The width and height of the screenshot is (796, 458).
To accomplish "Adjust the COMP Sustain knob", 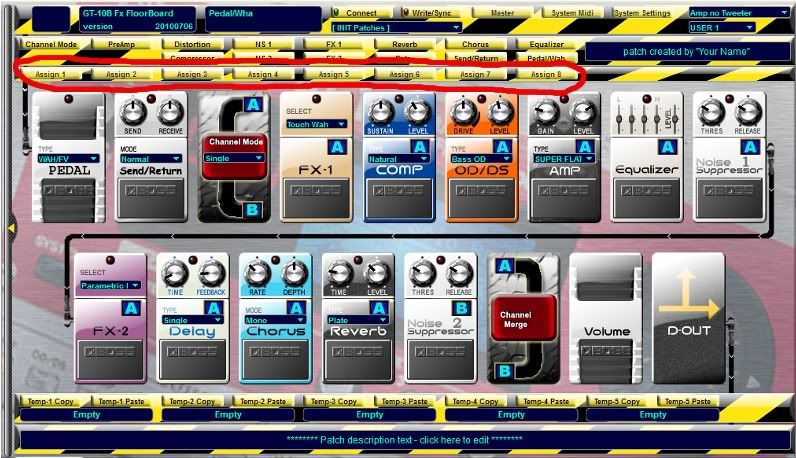I will 379,112.
